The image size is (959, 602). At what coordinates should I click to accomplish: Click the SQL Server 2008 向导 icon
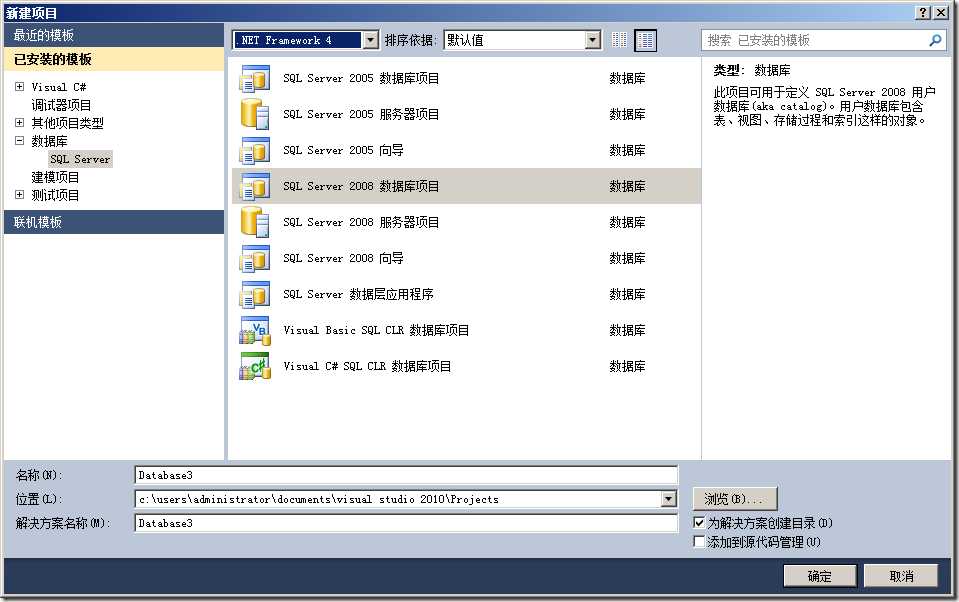coord(255,258)
